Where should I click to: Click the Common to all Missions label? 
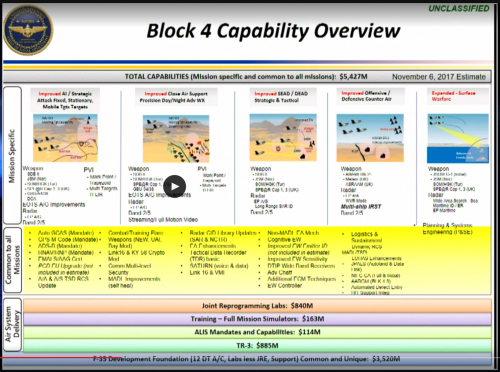tap(13, 260)
